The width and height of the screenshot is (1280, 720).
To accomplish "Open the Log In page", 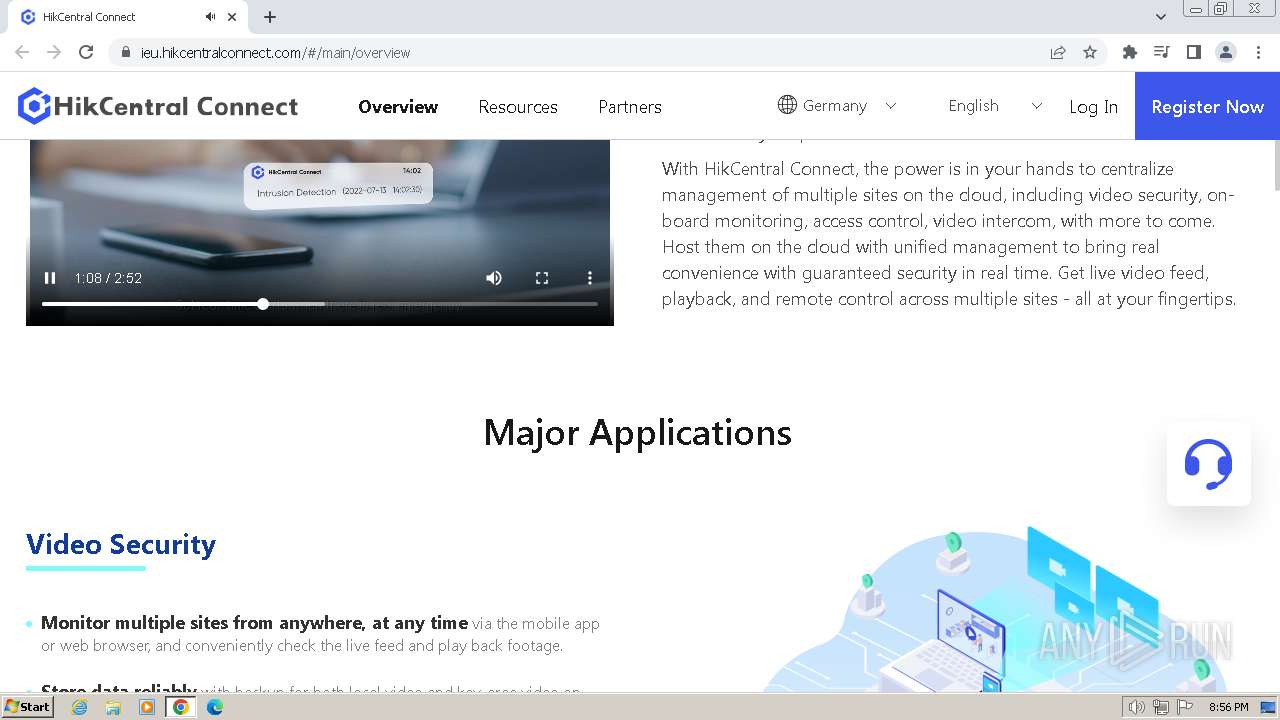I will click(x=1093, y=107).
